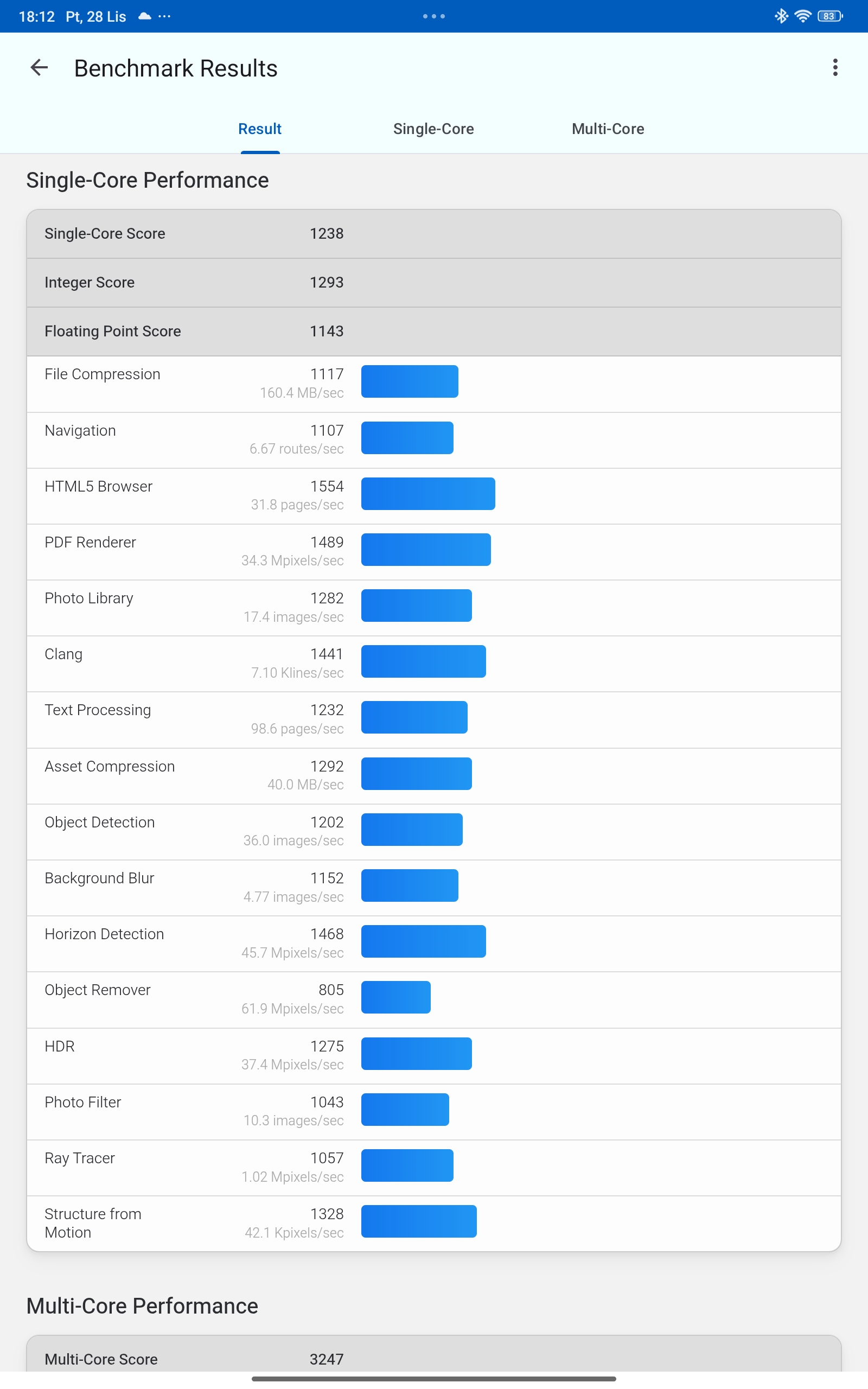868x1389 pixels.
Task: Switch to the Single-Core tab
Action: 433,129
